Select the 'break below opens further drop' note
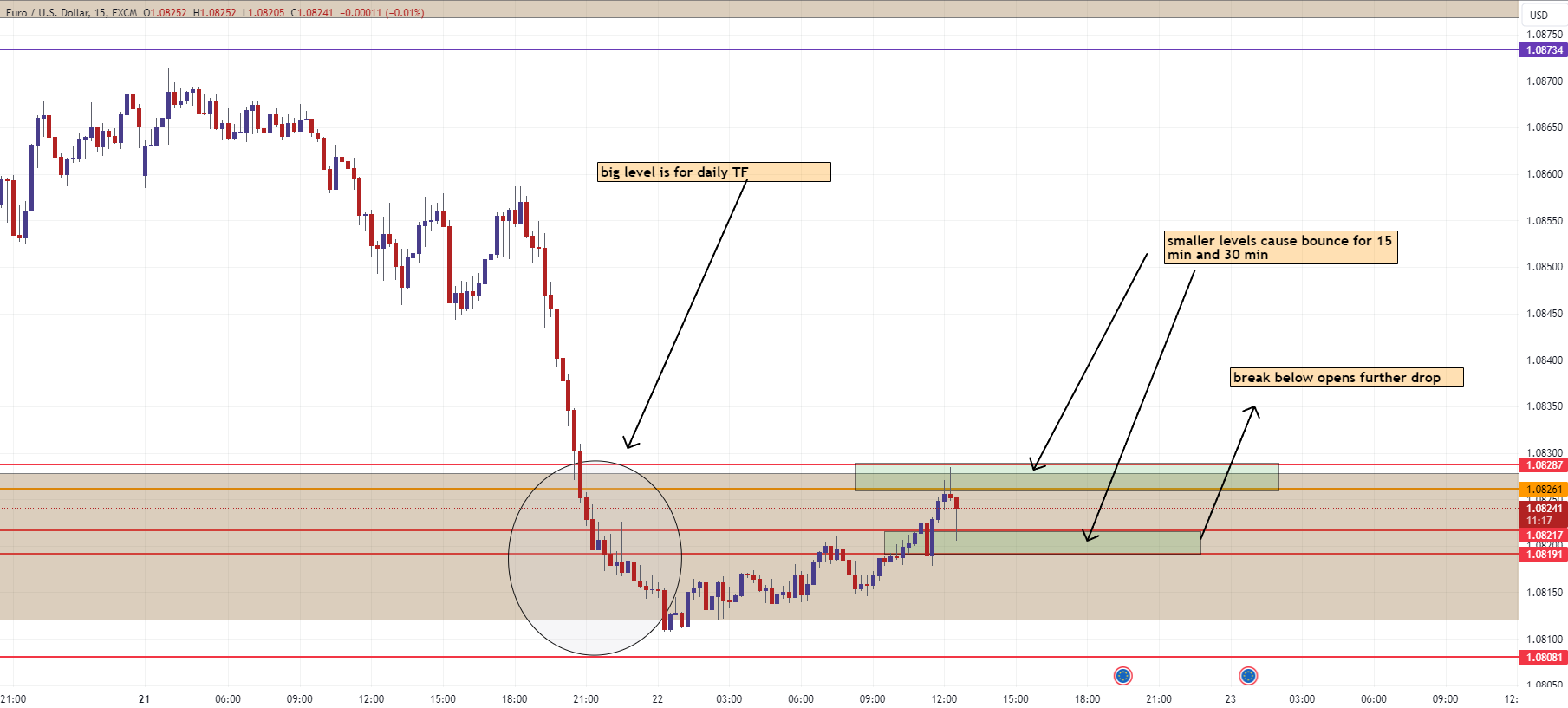 tap(1345, 378)
